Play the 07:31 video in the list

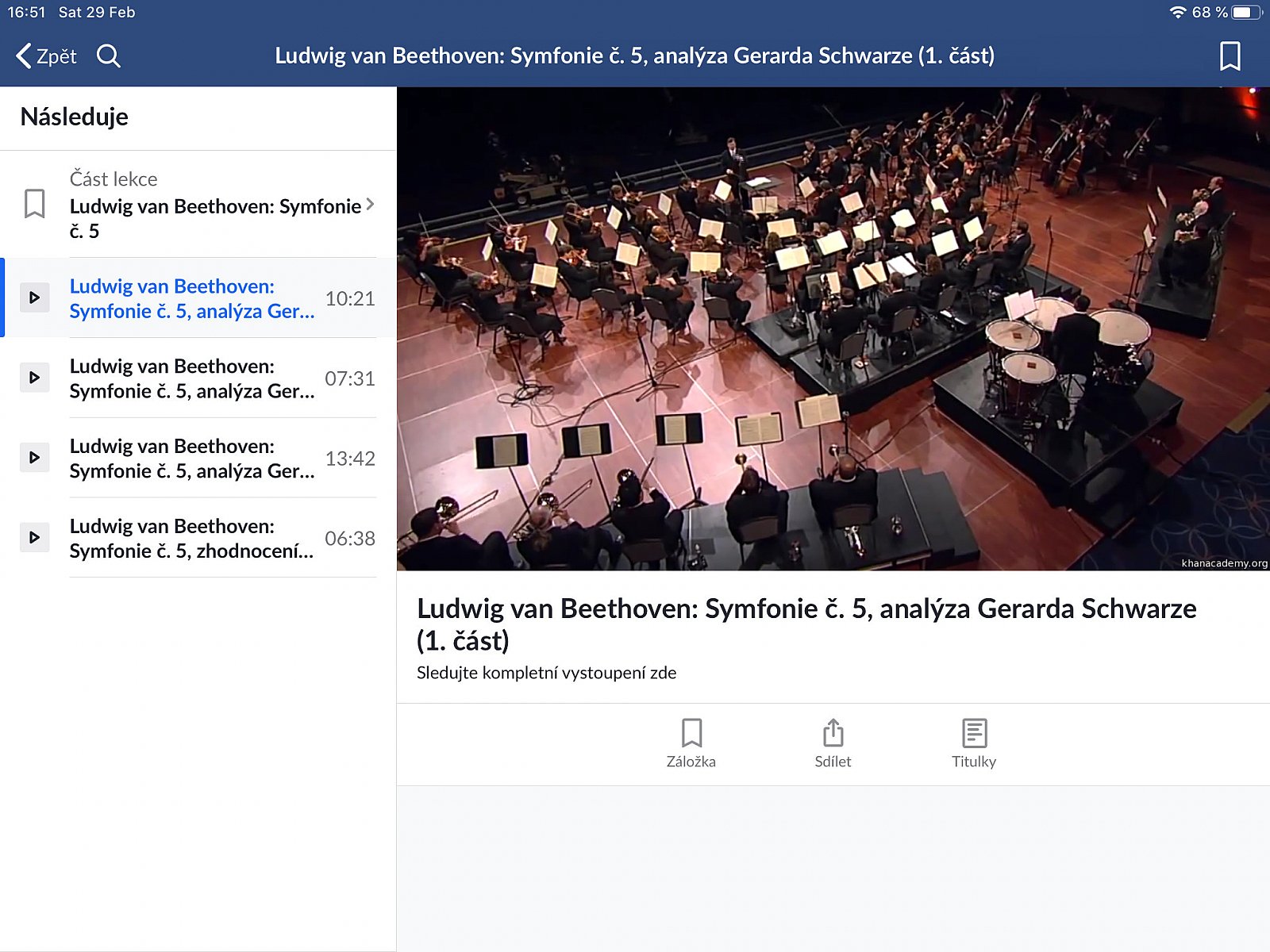point(34,378)
